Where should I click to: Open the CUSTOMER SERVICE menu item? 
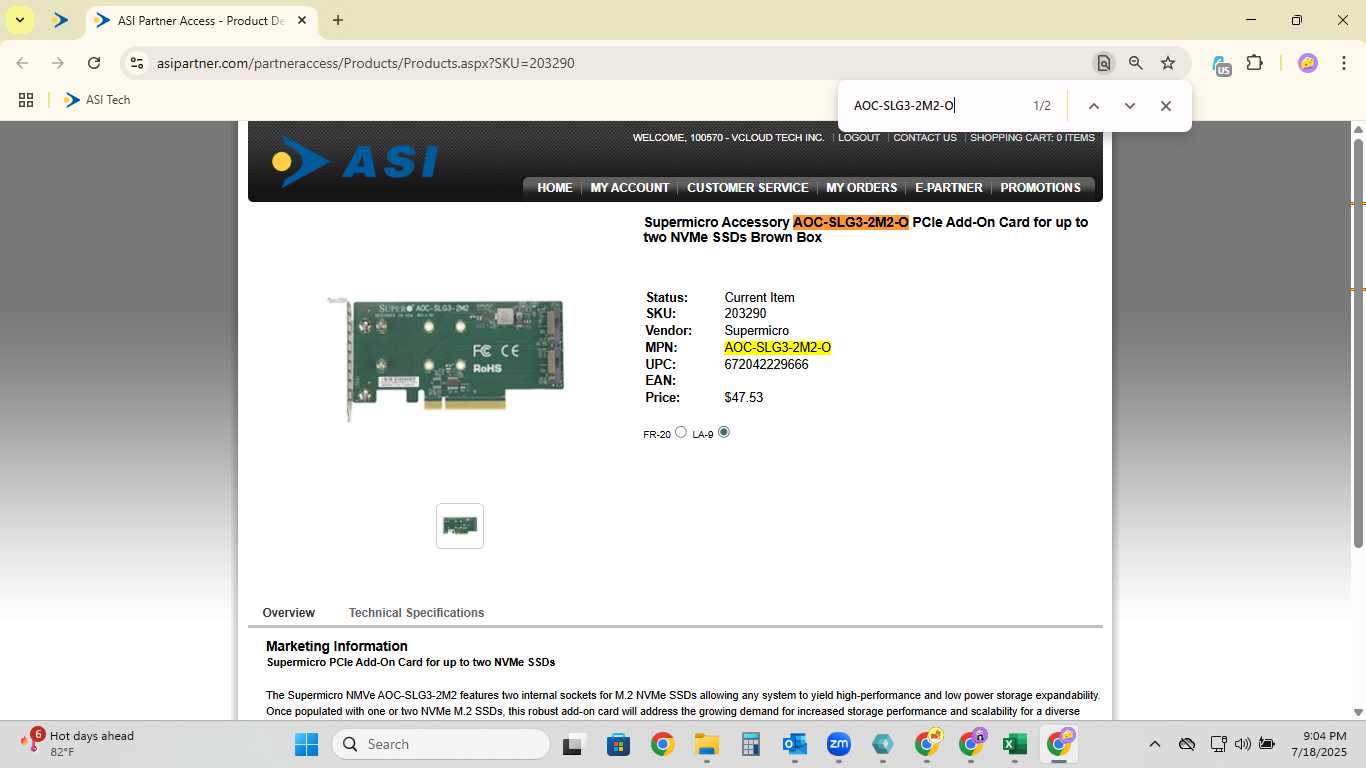click(748, 188)
